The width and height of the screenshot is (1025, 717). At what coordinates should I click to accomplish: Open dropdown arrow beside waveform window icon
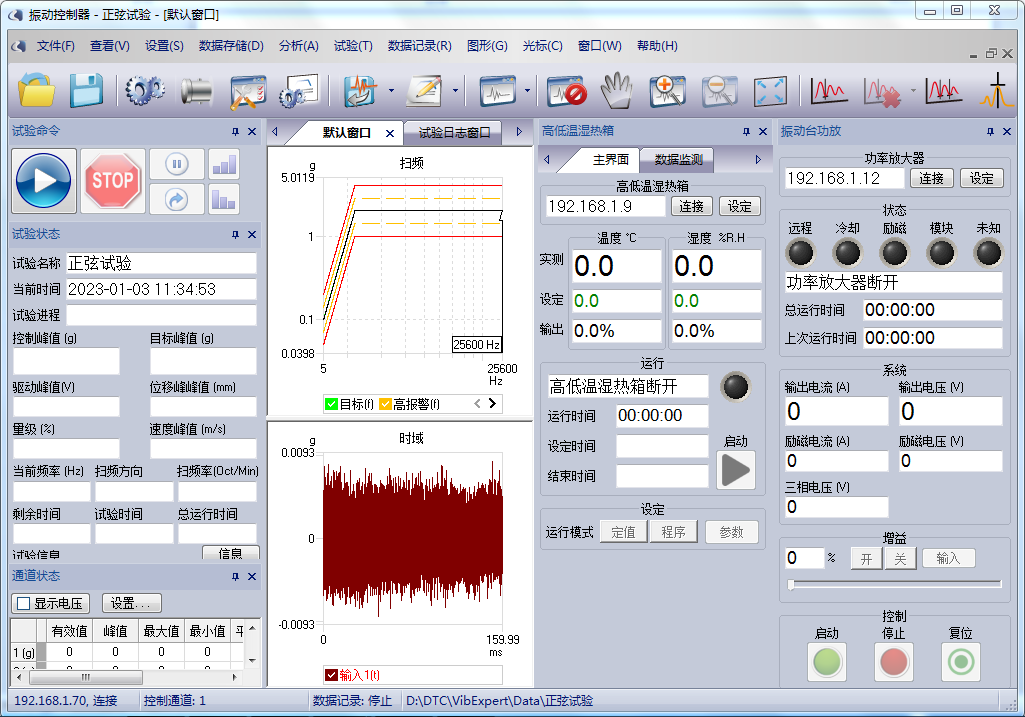(527, 90)
